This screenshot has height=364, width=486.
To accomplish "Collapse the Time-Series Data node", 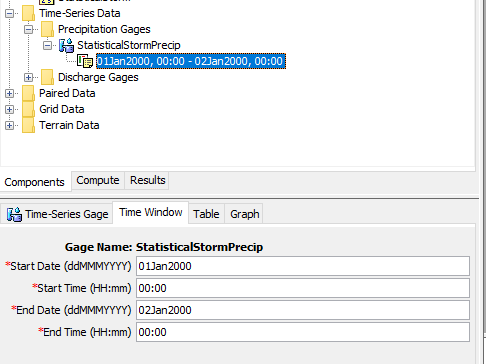I will pyautogui.click(x=9, y=13).
